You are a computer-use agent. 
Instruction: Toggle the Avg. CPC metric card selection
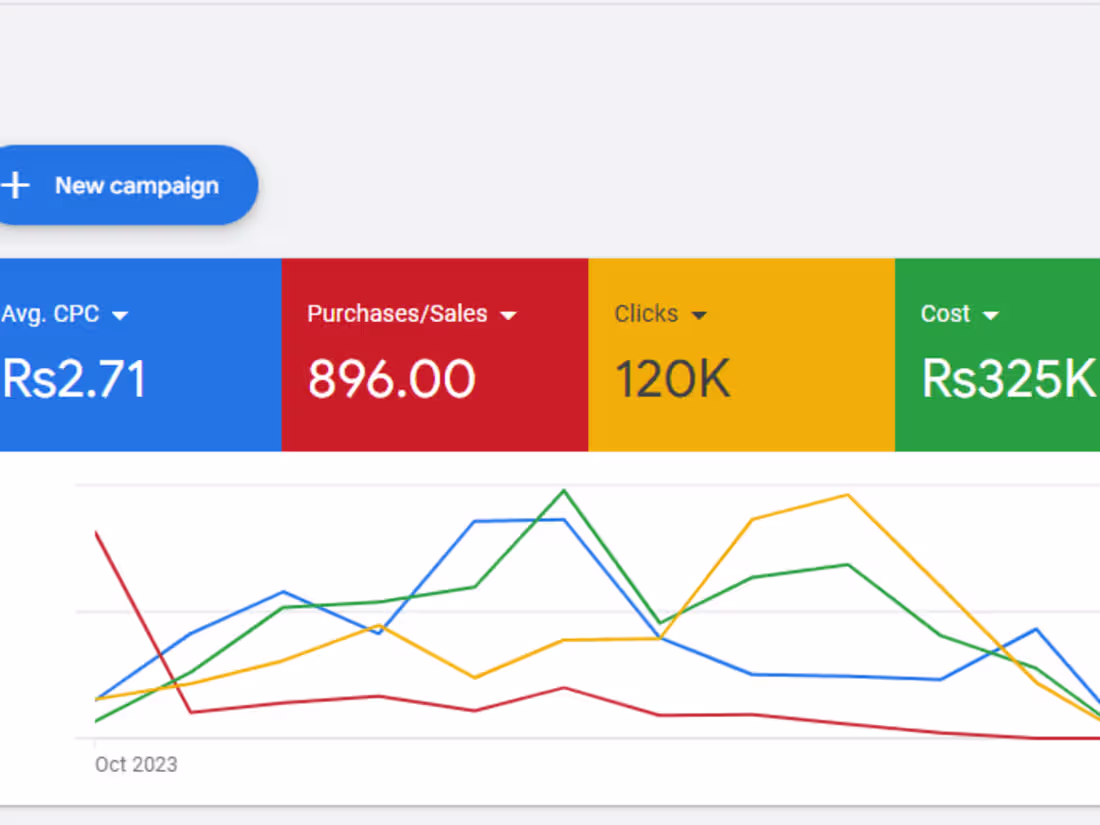pos(140,355)
